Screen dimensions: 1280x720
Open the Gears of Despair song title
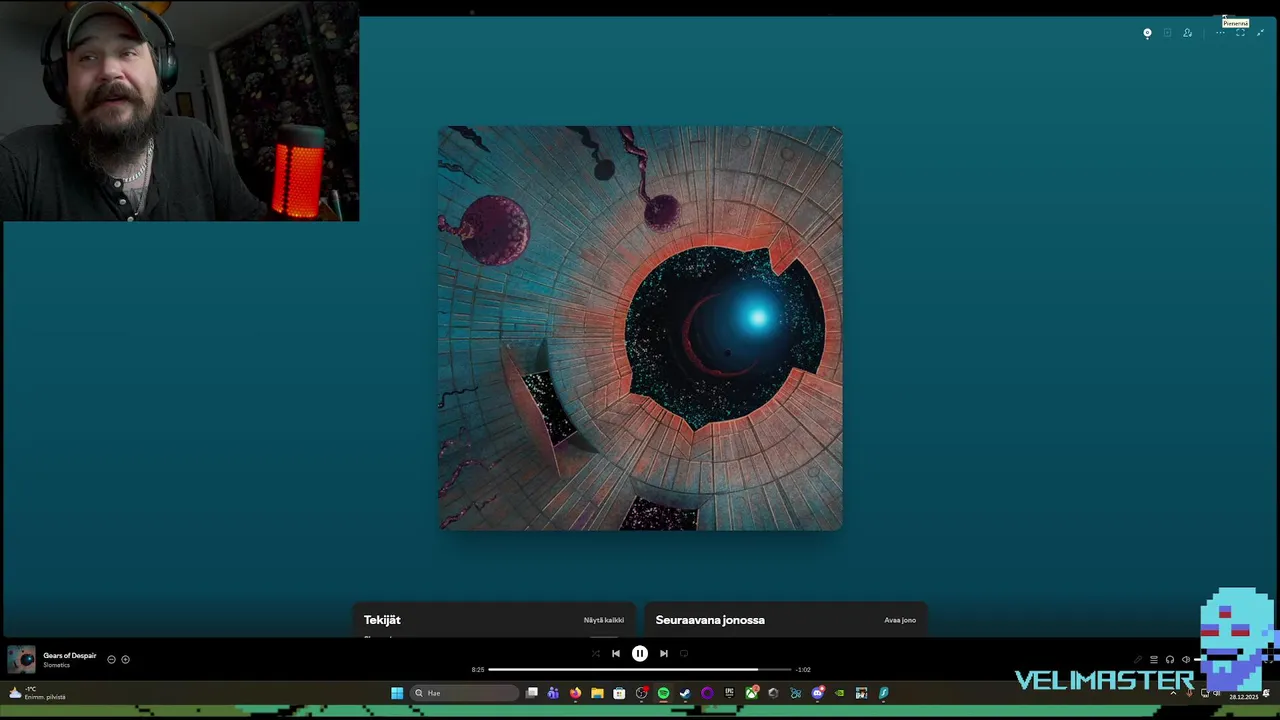70,656
